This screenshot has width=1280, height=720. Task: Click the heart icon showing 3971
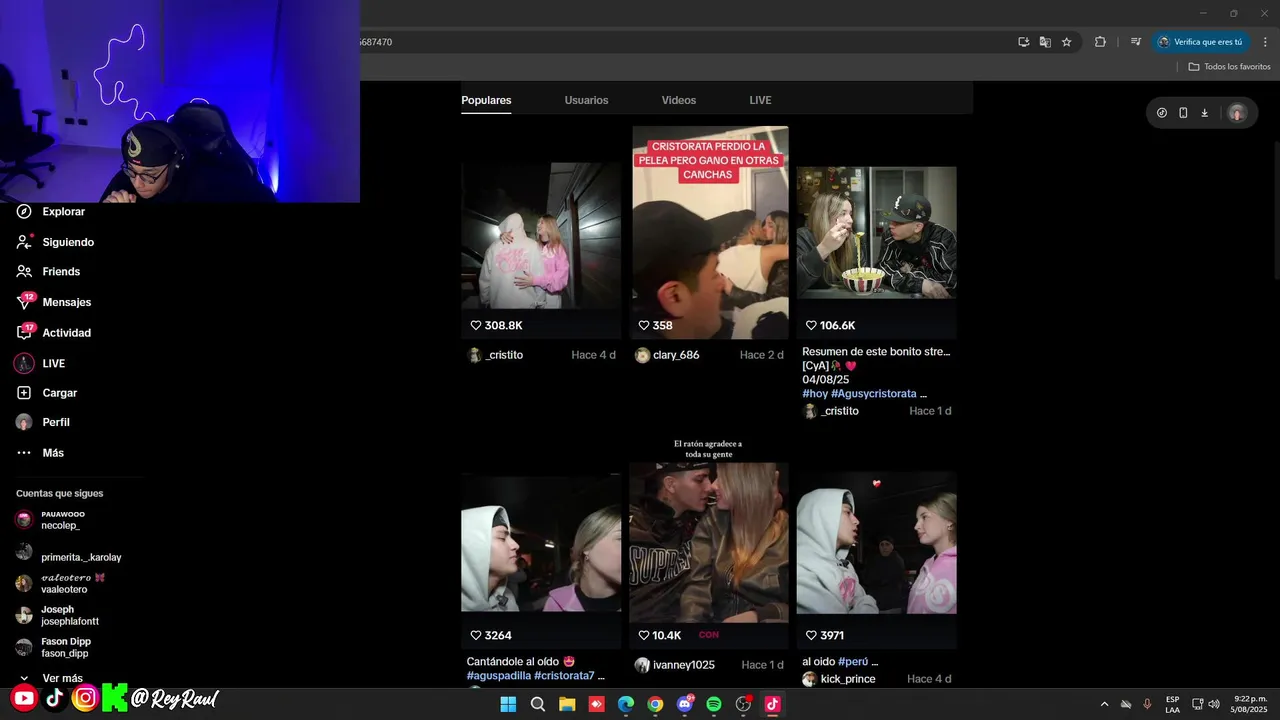click(x=811, y=635)
